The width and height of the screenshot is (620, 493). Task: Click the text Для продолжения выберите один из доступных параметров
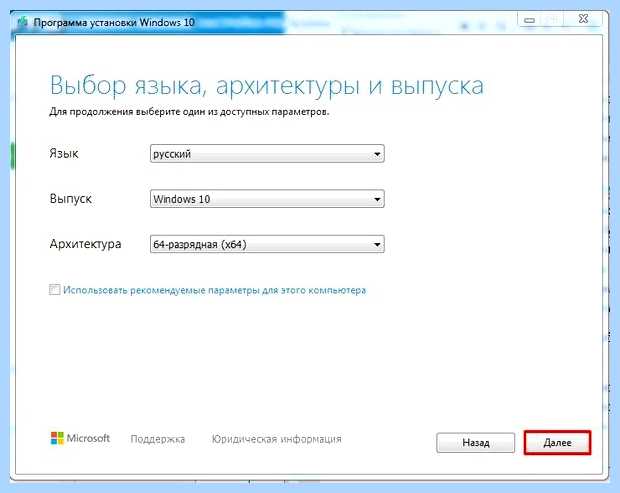(x=189, y=112)
